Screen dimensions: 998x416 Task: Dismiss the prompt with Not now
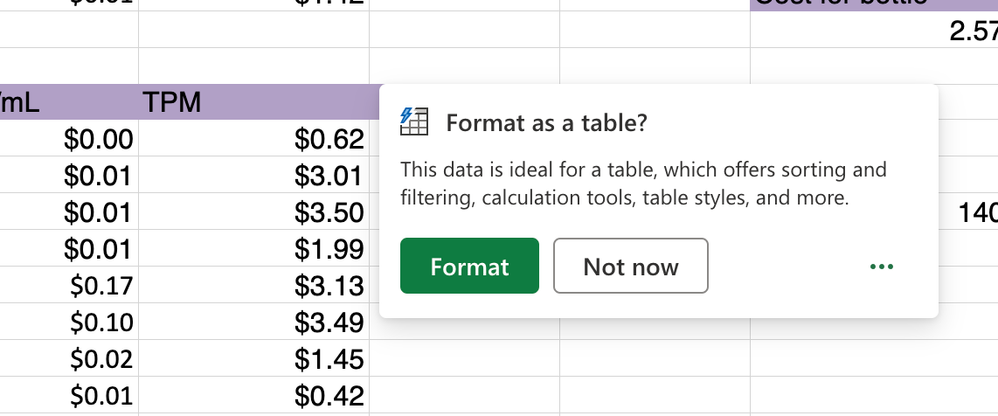coord(630,266)
